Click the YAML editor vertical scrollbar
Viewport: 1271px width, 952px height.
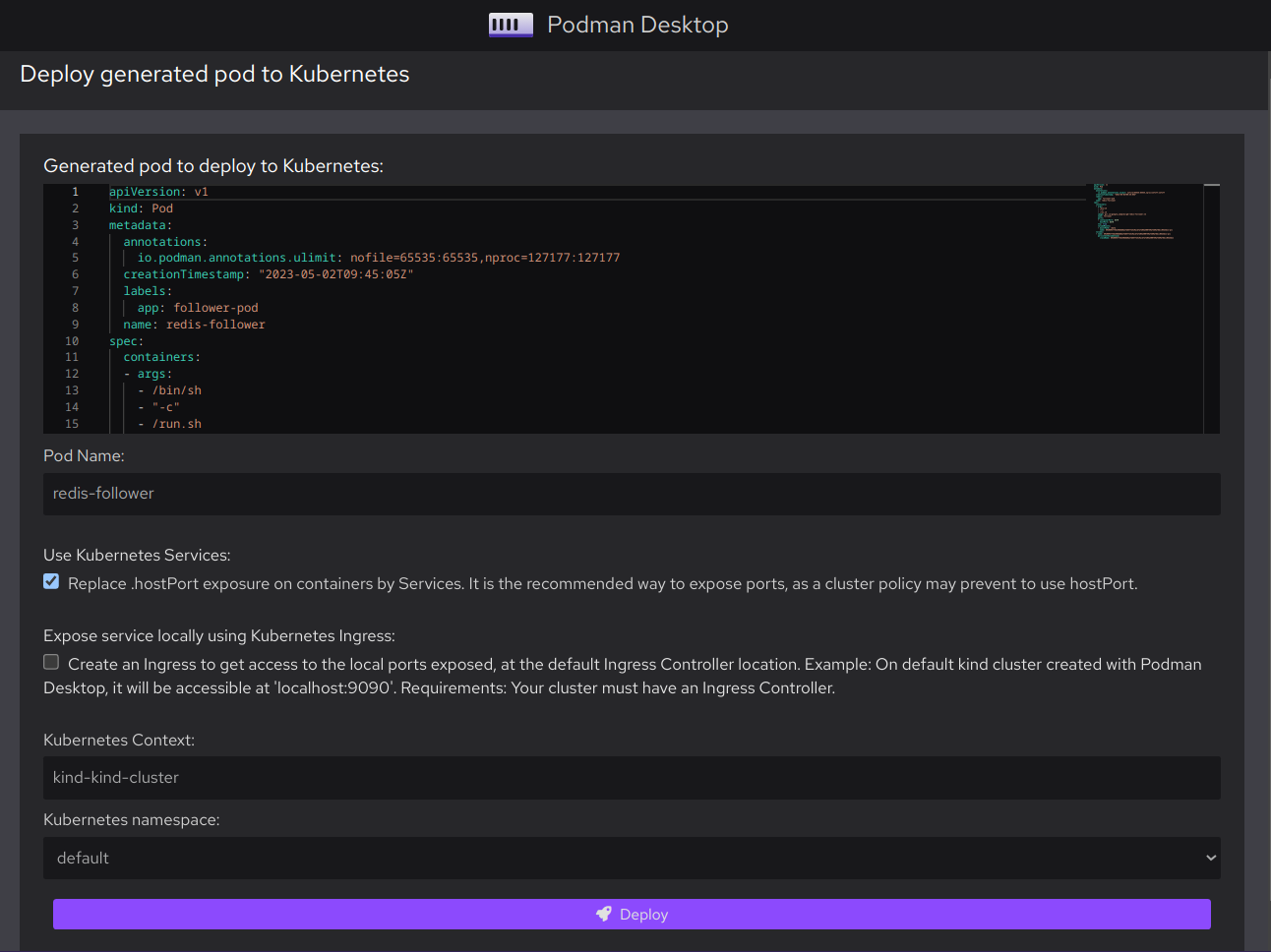[x=1212, y=309]
